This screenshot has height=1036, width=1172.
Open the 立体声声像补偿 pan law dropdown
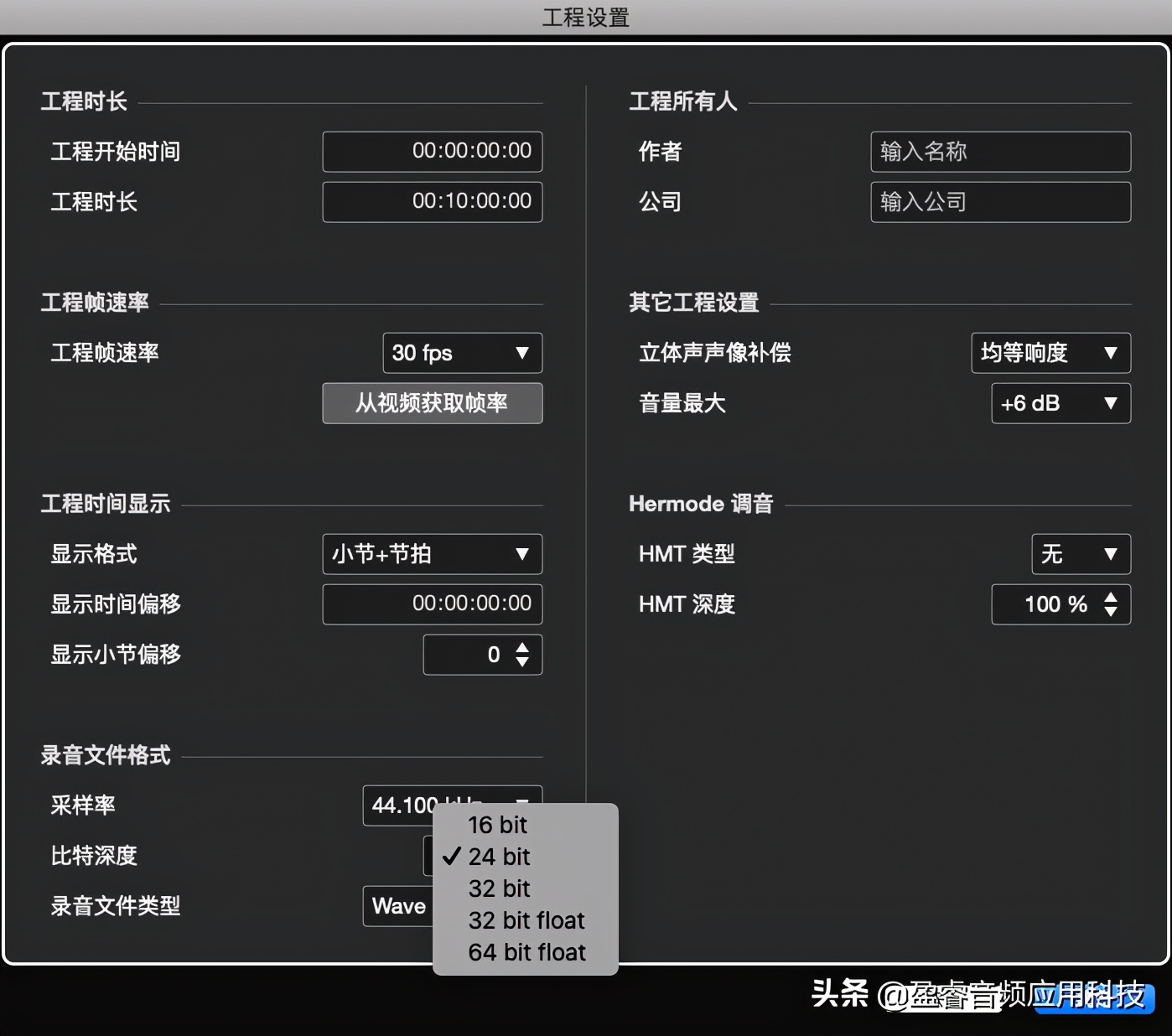point(1050,353)
